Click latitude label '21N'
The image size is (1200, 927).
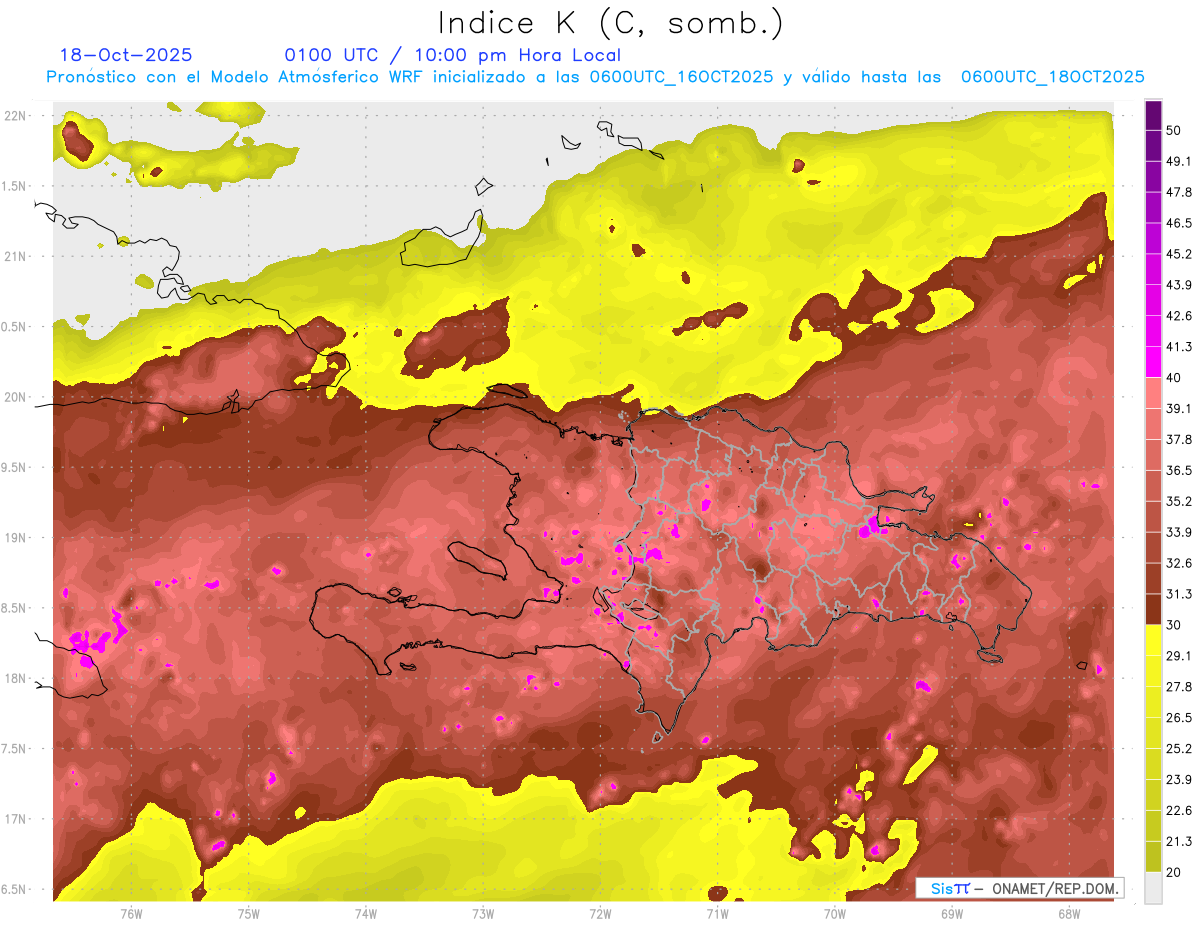click(x=17, y=256)
